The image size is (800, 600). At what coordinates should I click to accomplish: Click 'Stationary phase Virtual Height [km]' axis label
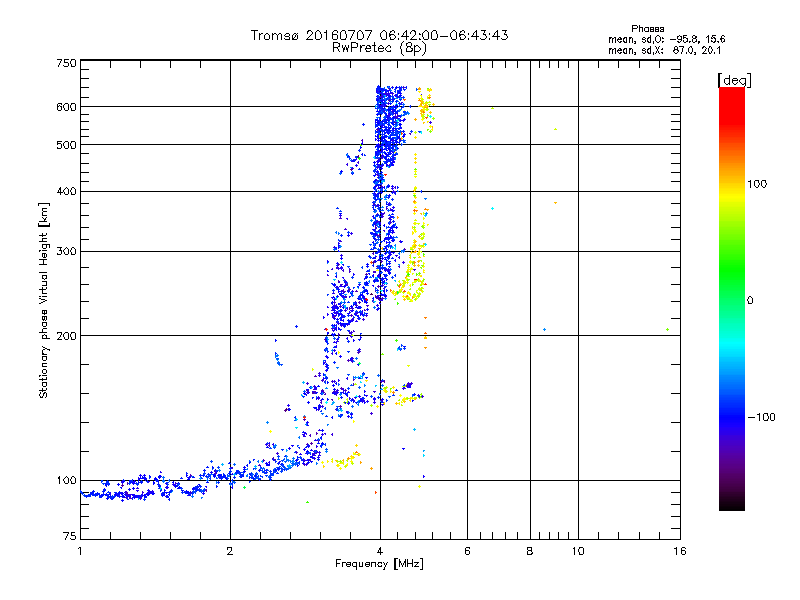tap(44, 300)
